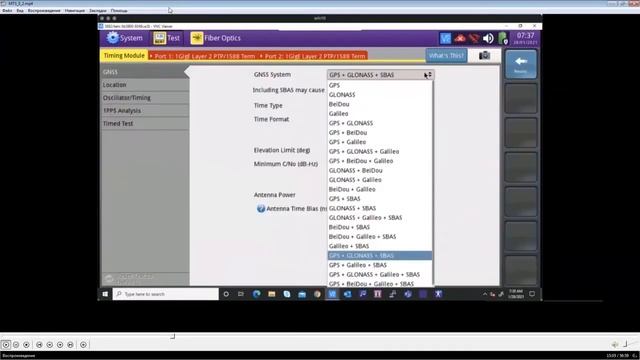Image resolution: width=640 pixels, height=360 pixels.
Task: Select GPS + BeiDou option
Action: (x=380, y=133)
